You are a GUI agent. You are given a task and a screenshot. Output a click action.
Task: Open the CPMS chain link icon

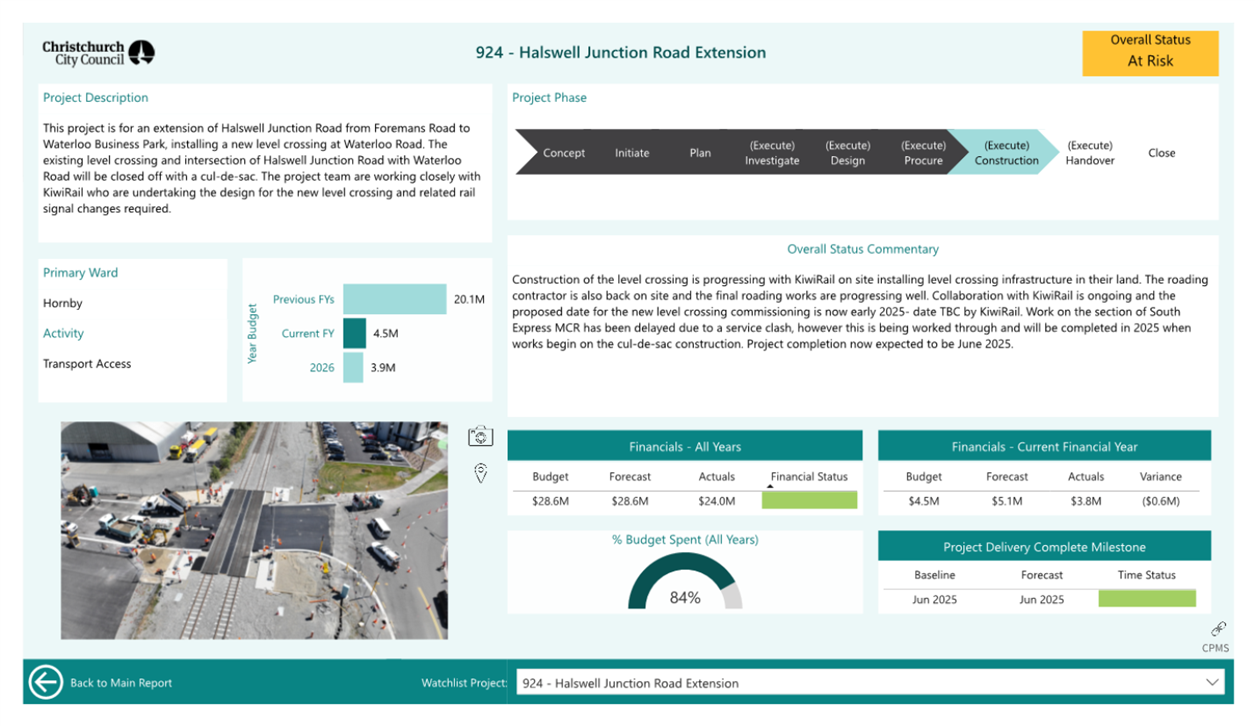(x=1218, y=629)
